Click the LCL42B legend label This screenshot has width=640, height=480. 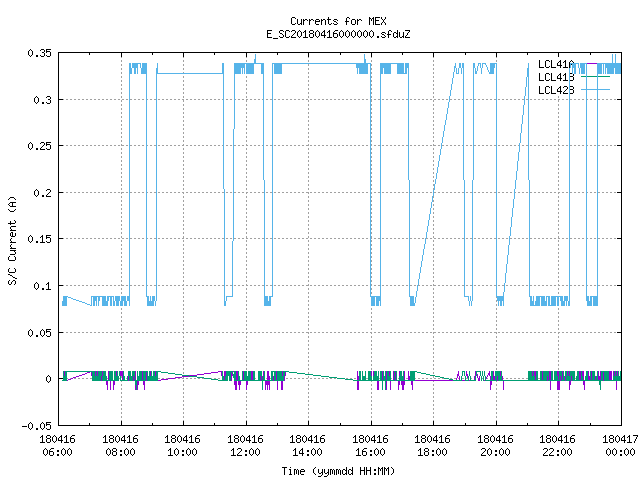[556, 90]
